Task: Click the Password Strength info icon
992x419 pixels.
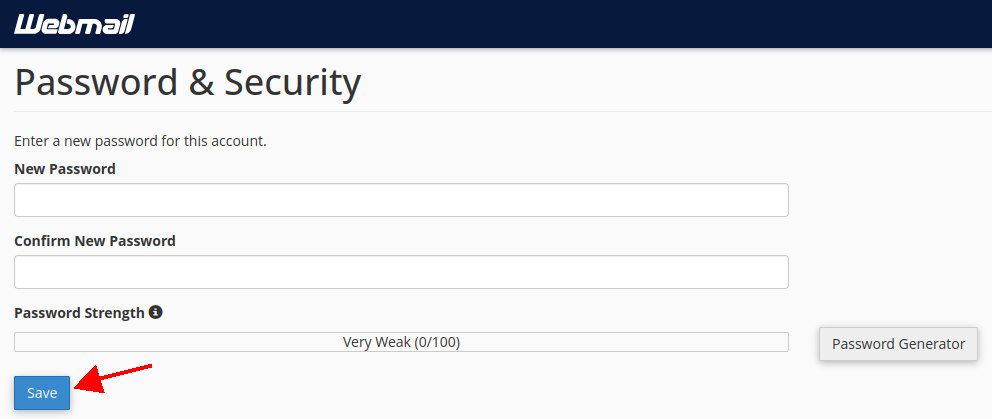Action: [155, 312]
